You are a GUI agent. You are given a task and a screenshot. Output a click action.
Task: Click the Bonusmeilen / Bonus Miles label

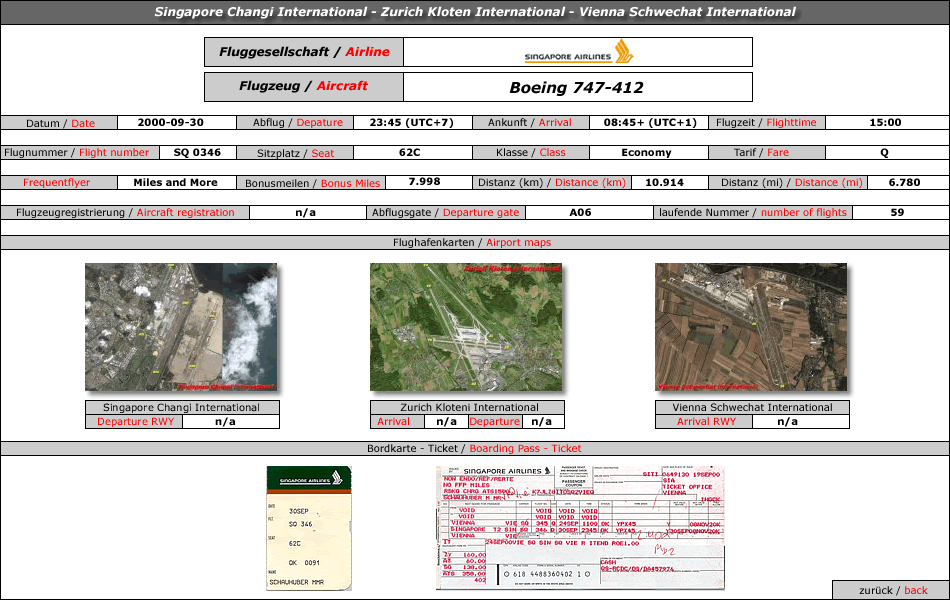coord(312,183)
